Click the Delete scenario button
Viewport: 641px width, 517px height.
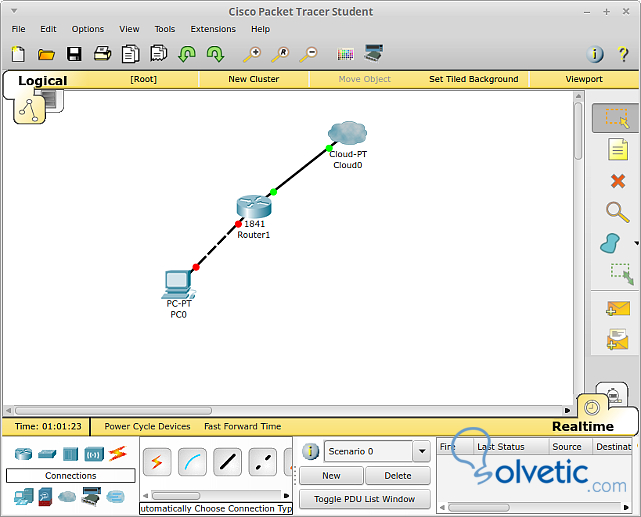[398, 476]
